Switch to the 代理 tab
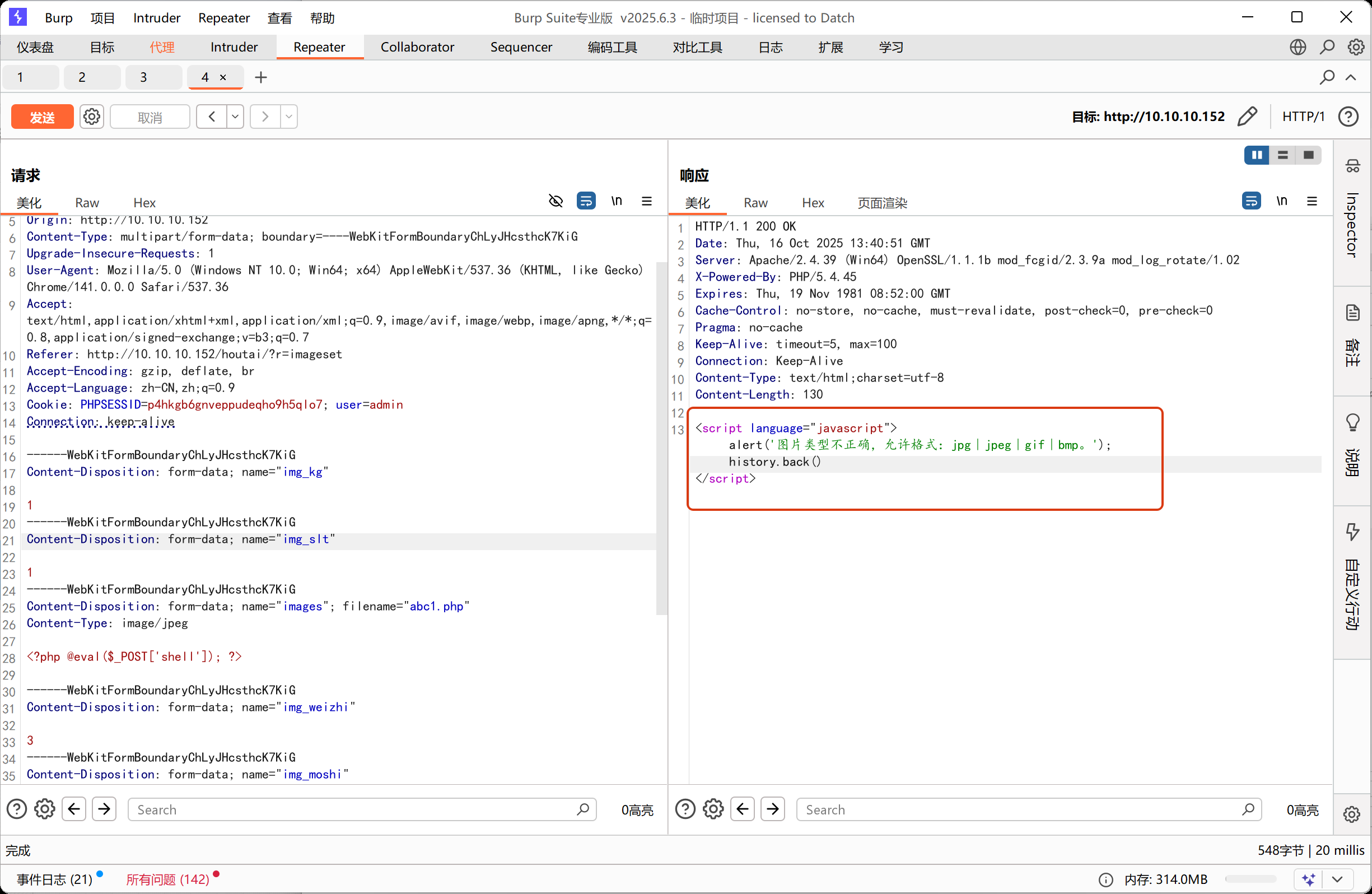Viewport: 1372px width, 894px height. pyautogui.click(x=162, y=47)
